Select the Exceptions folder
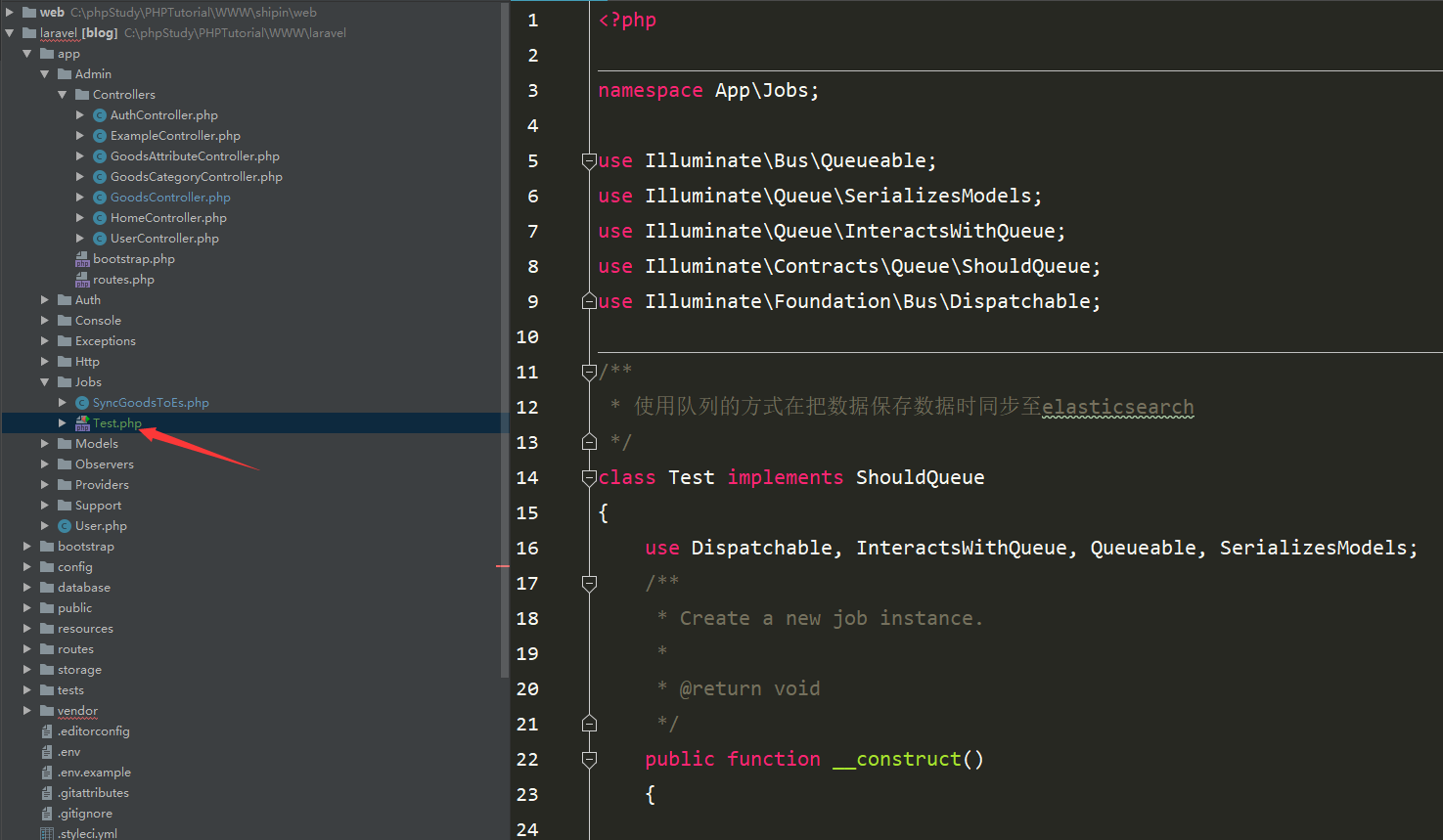Image resolution: width=1443 pixels, height=840 pixels. click(x=106, y=341)
